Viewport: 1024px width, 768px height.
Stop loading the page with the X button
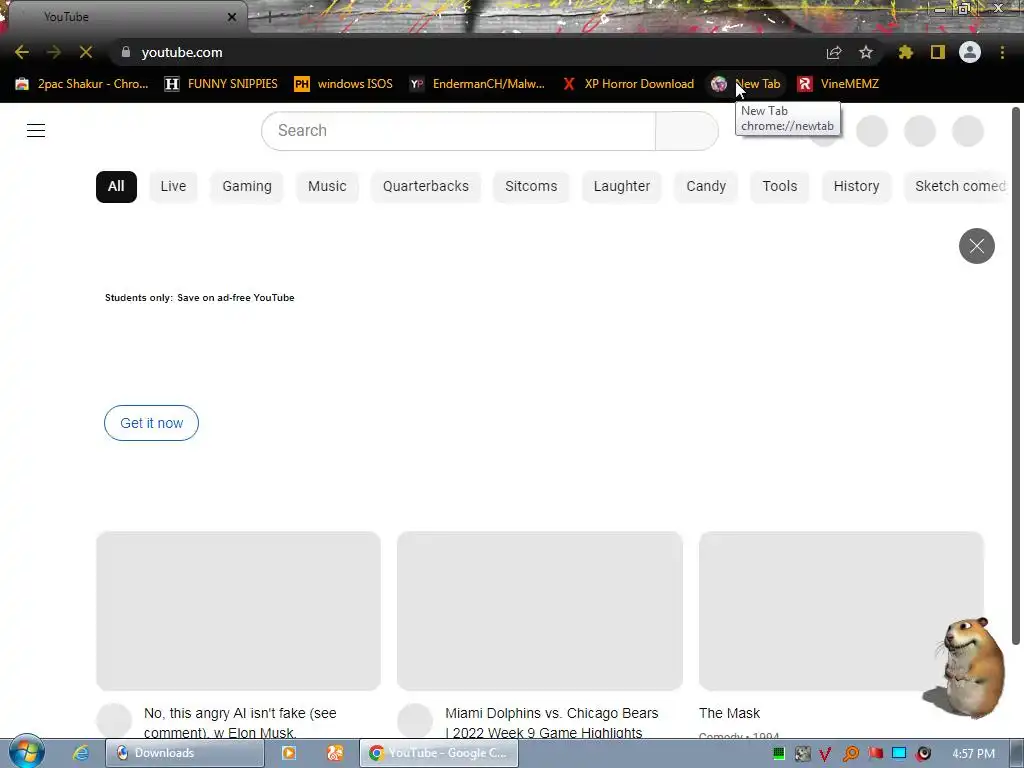tap(86, 52)
